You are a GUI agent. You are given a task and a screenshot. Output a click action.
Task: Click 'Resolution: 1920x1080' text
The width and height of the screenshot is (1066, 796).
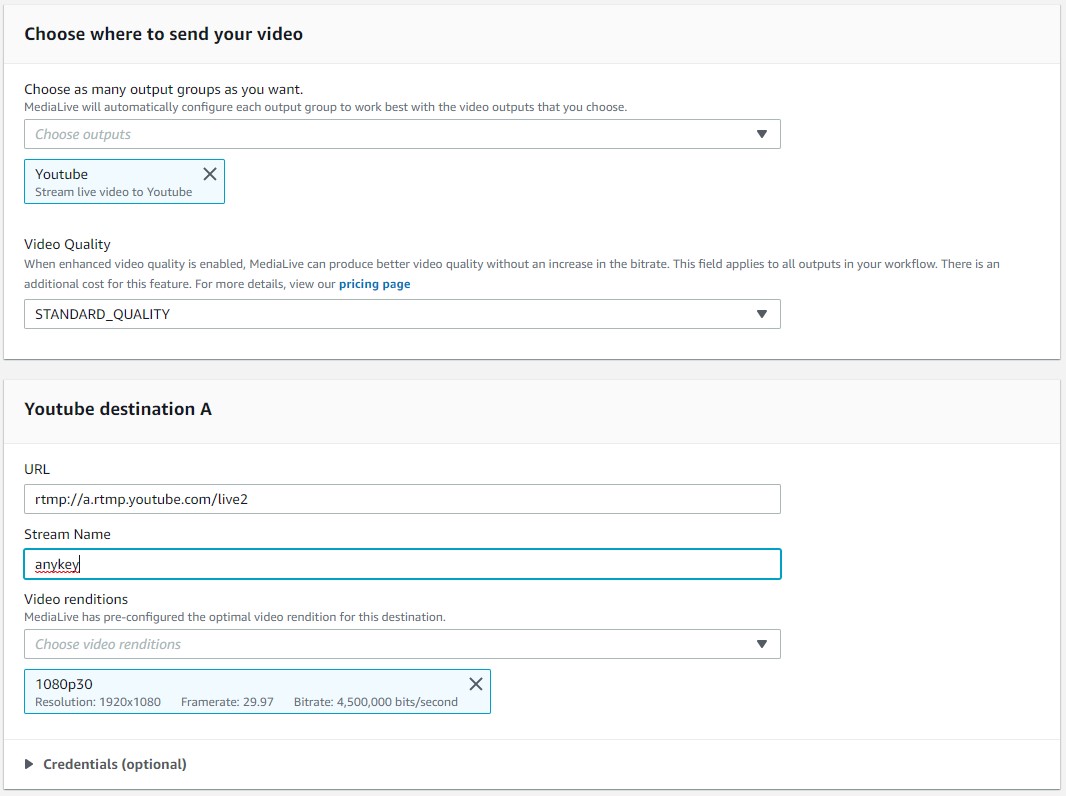(x=98, y=702)
